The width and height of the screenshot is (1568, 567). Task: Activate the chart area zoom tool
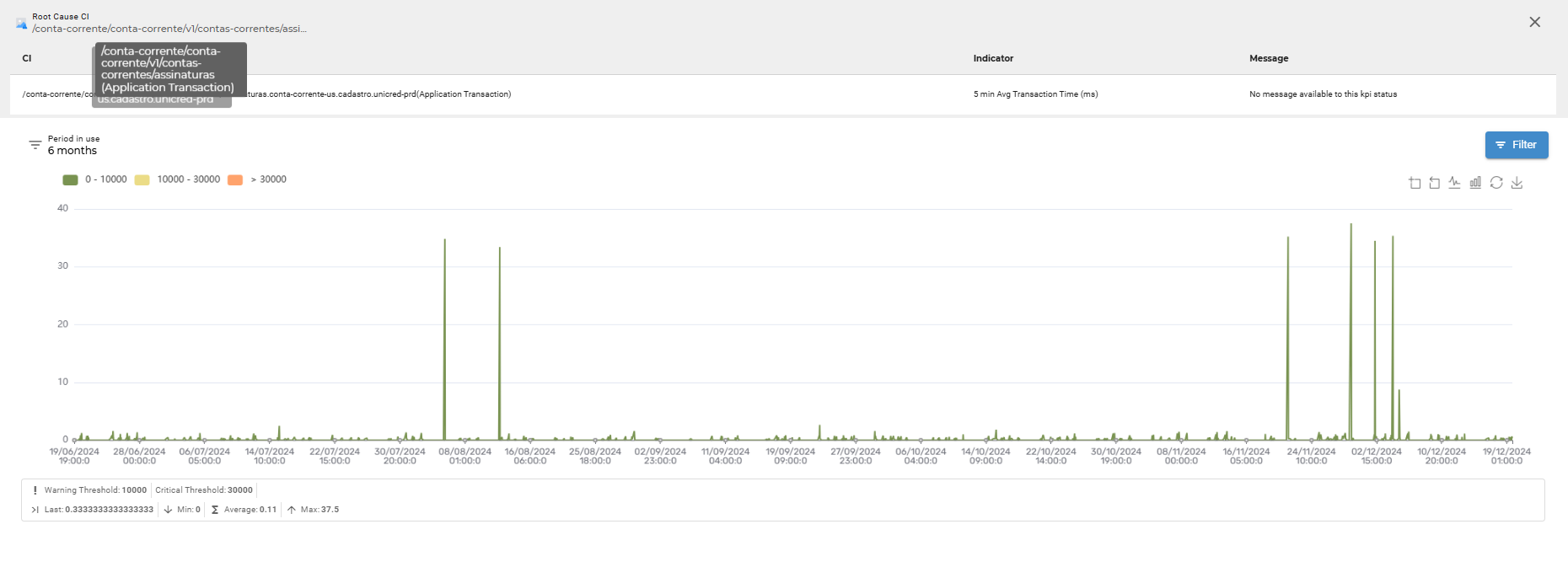(x=1415, y=183)
